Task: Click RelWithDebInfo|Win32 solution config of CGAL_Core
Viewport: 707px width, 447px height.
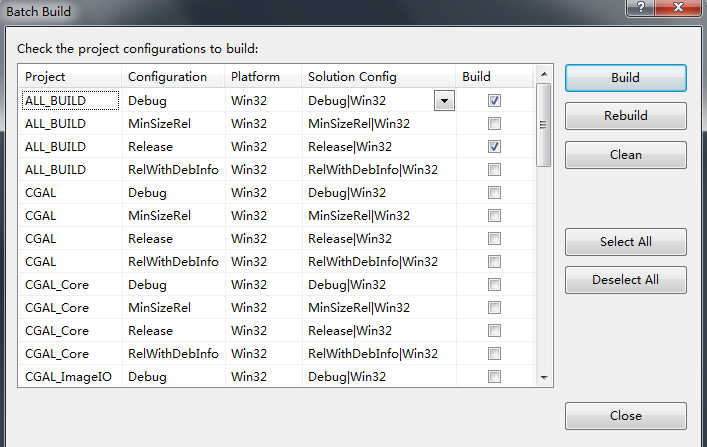Action: click(x=379, y=354)
